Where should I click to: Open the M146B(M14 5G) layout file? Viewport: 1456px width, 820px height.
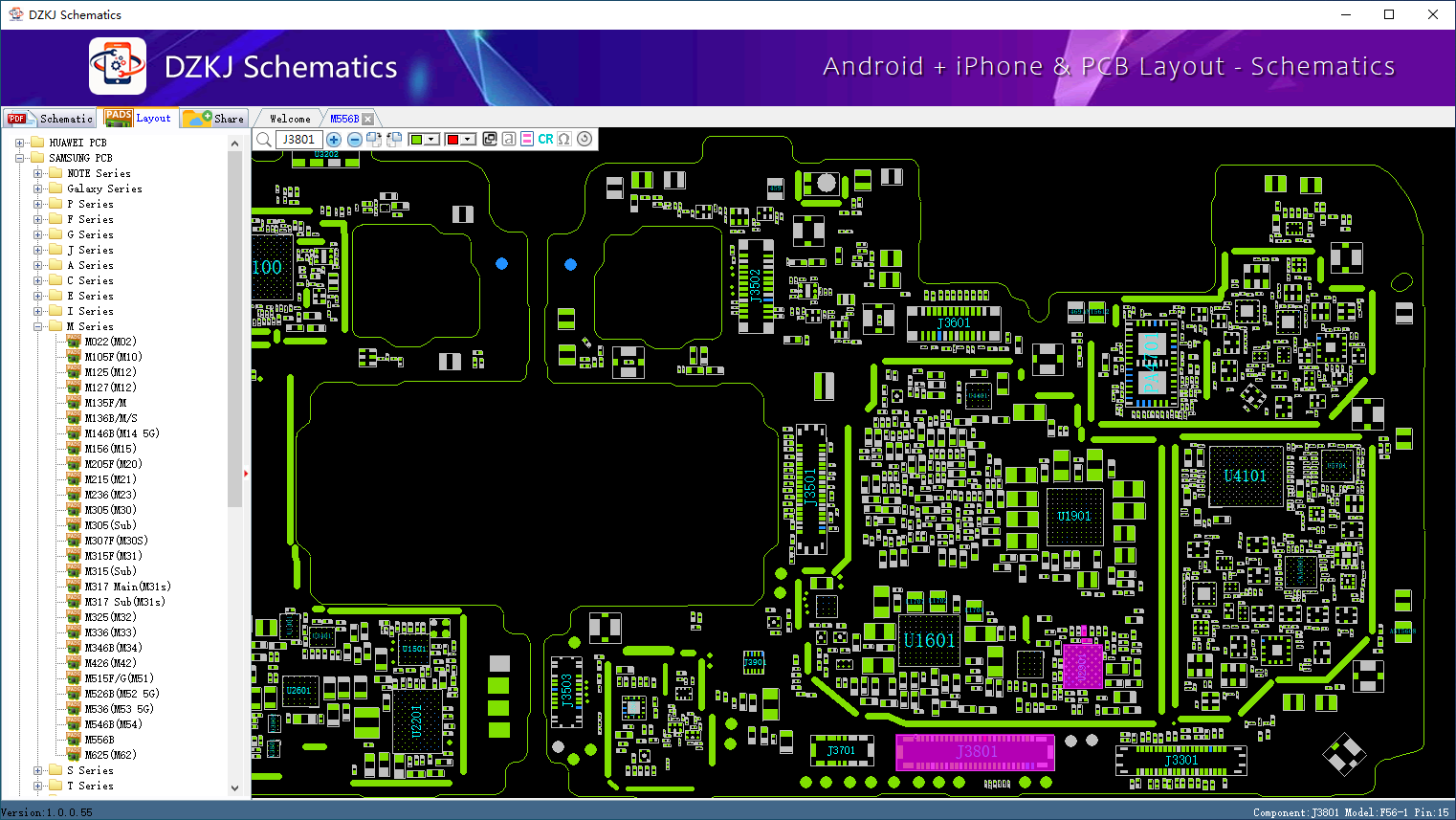click(121, 433)
